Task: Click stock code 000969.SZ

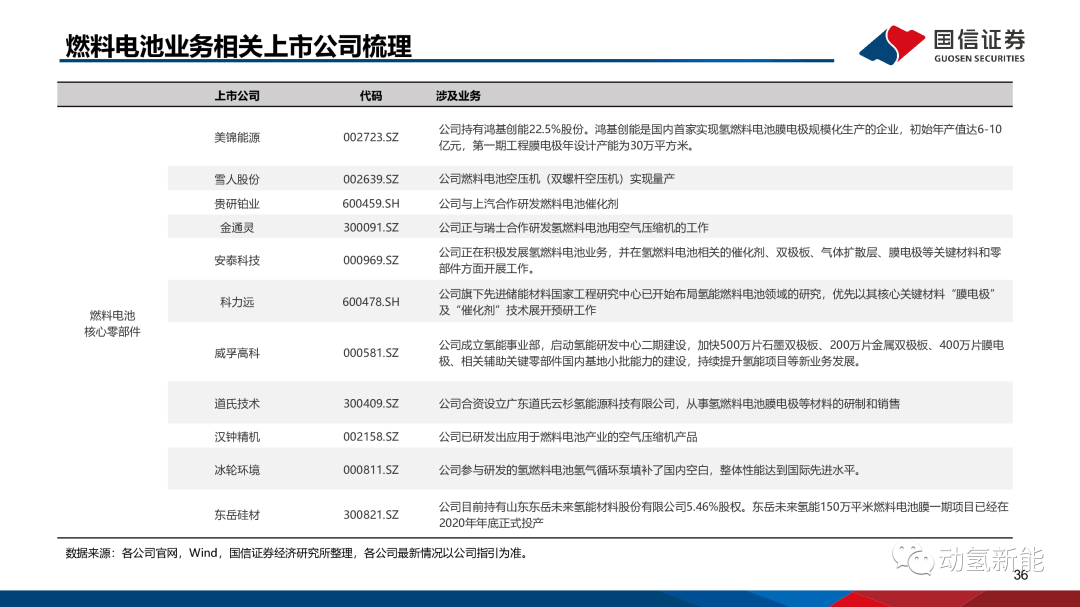Action: click(x=371, y=260)
